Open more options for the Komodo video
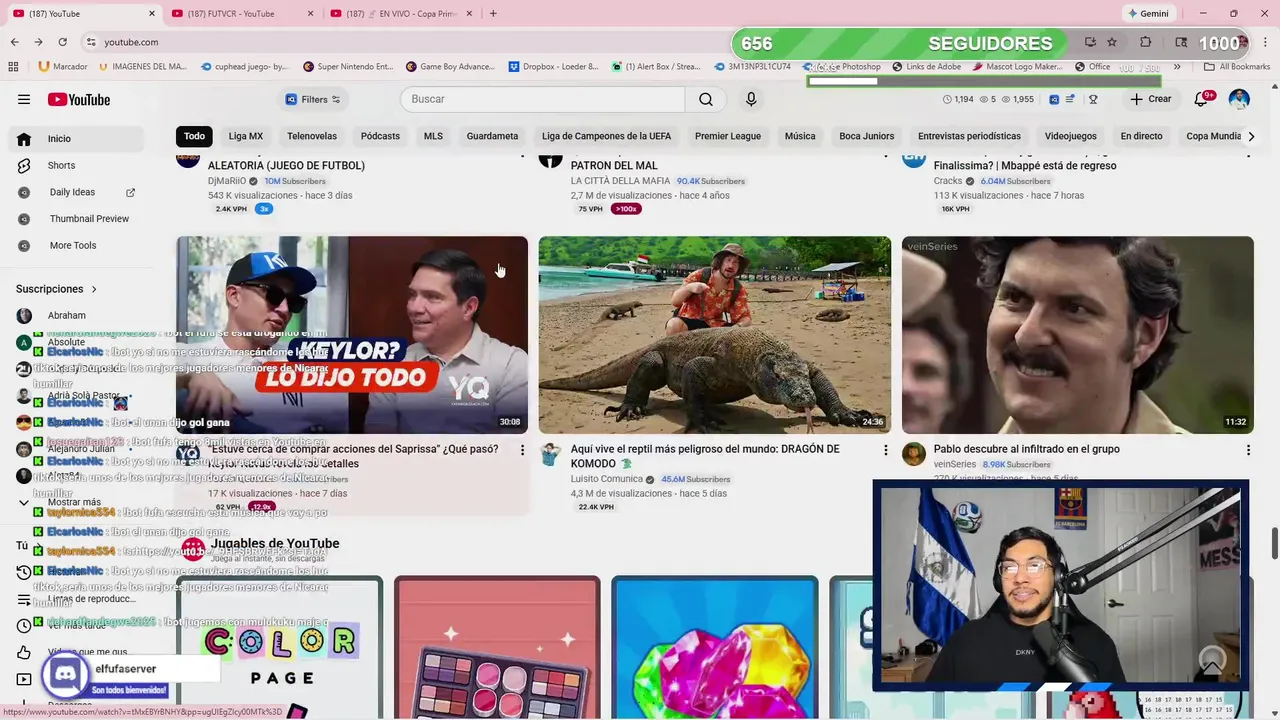Screen dimensions: 1280x720 [885, 451]
